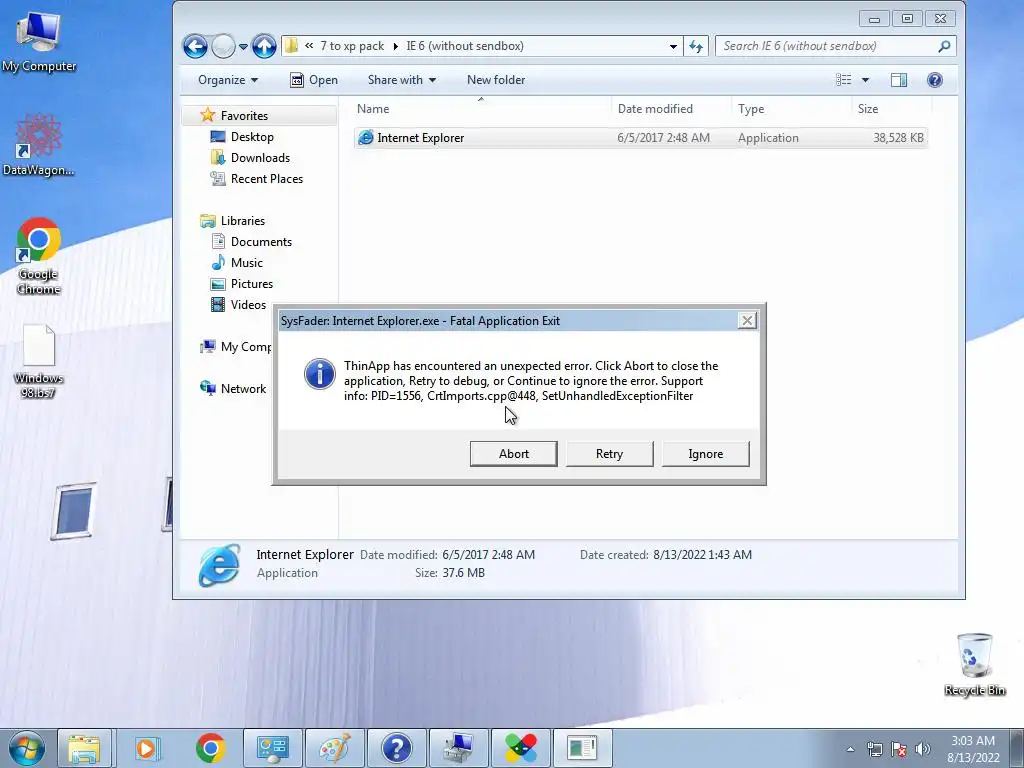The image size is (1024, 768).
Task: Go up one folder level
Action: [x=264, y=46]
